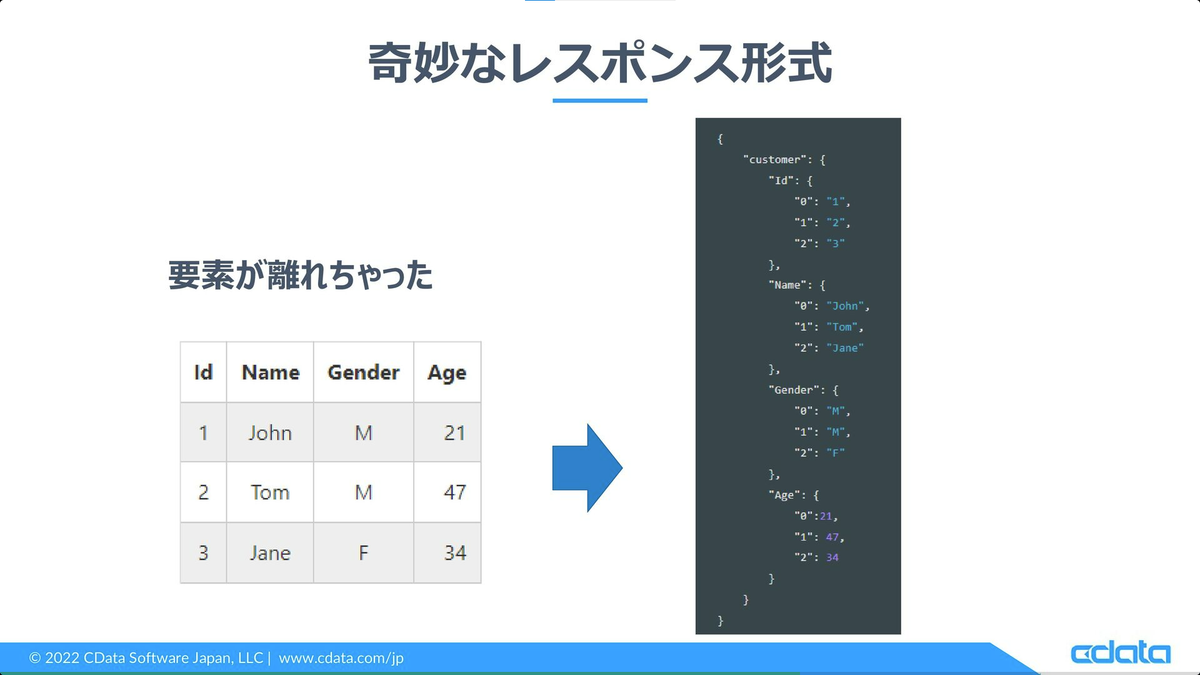Click the Id cell 1 in John's row
Image resolution: width=1200 pixels, height=675 pixels.
coord(203,432)
